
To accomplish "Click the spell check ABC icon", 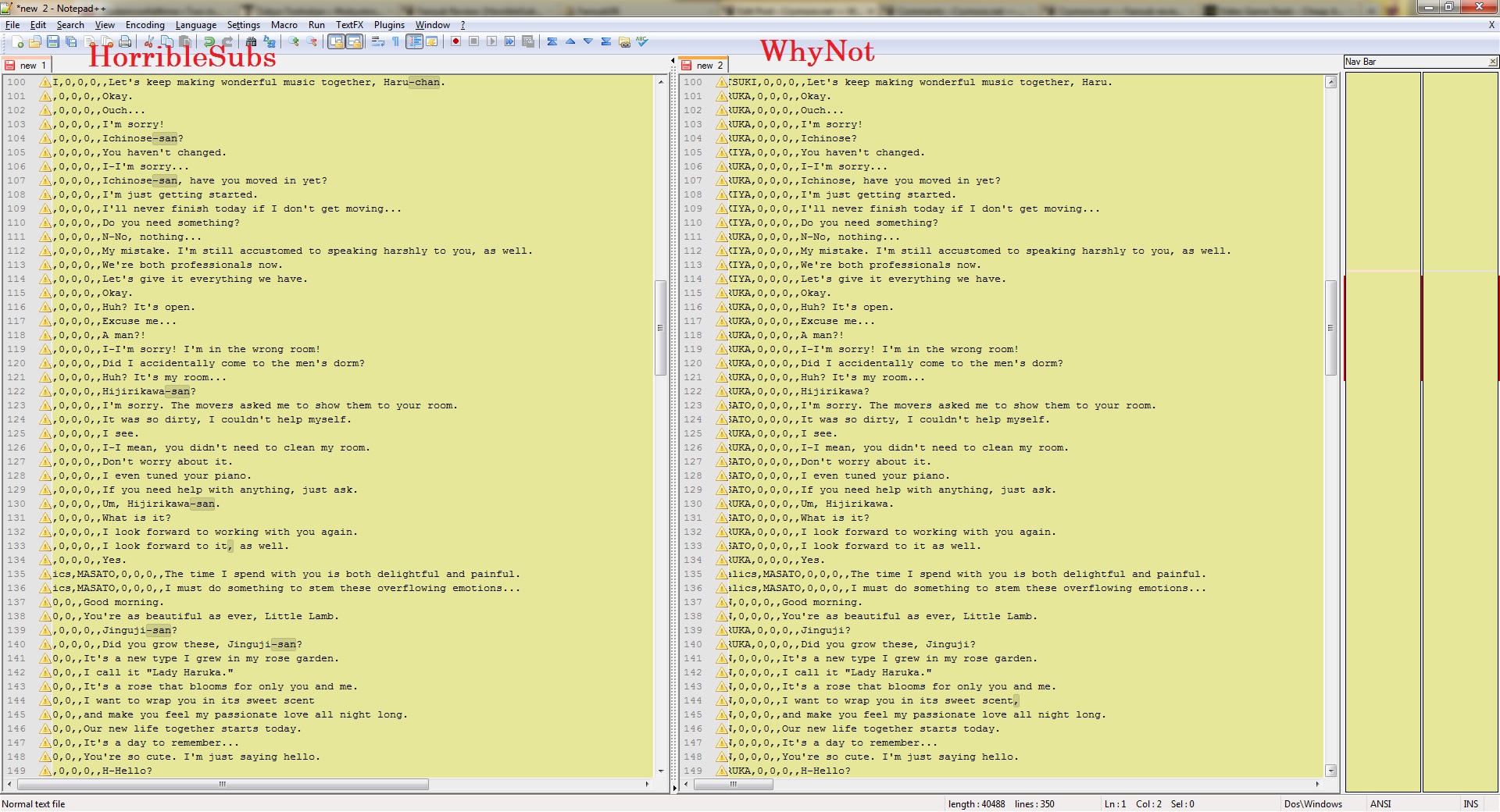I will (642, 41).
